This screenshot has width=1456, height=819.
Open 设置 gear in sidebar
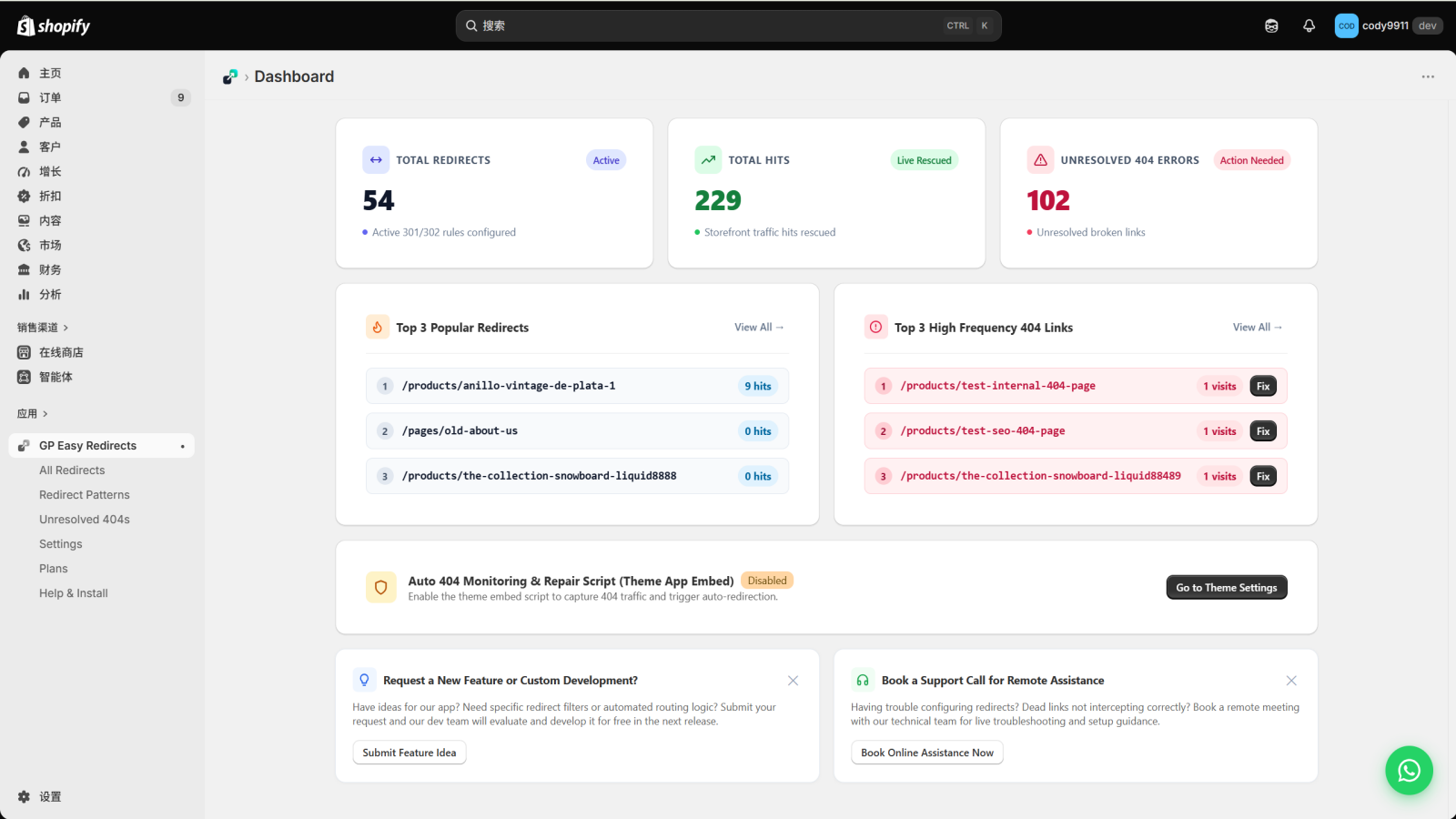[25, 796]
